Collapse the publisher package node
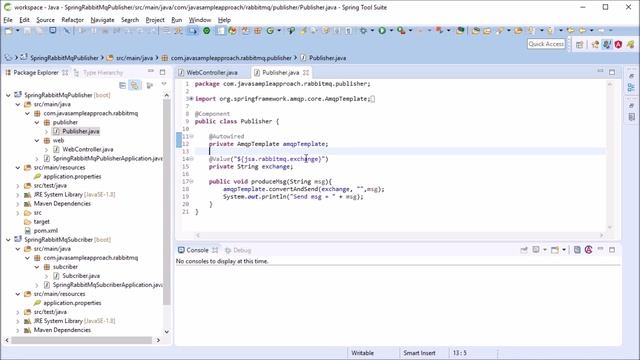 click(37, 122)
